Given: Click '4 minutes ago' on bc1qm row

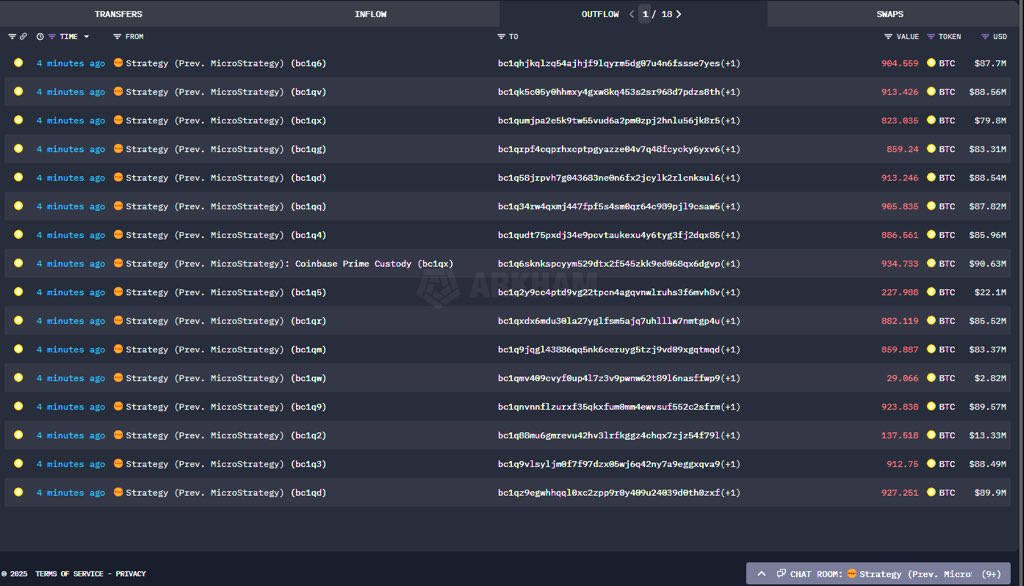Looking at the screenshot, I should (x=71, y=350).
